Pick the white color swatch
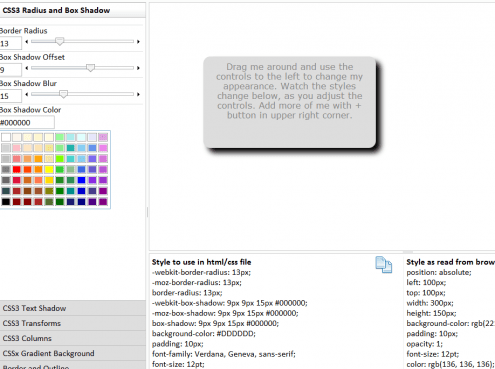 click(x=6, y=137)
